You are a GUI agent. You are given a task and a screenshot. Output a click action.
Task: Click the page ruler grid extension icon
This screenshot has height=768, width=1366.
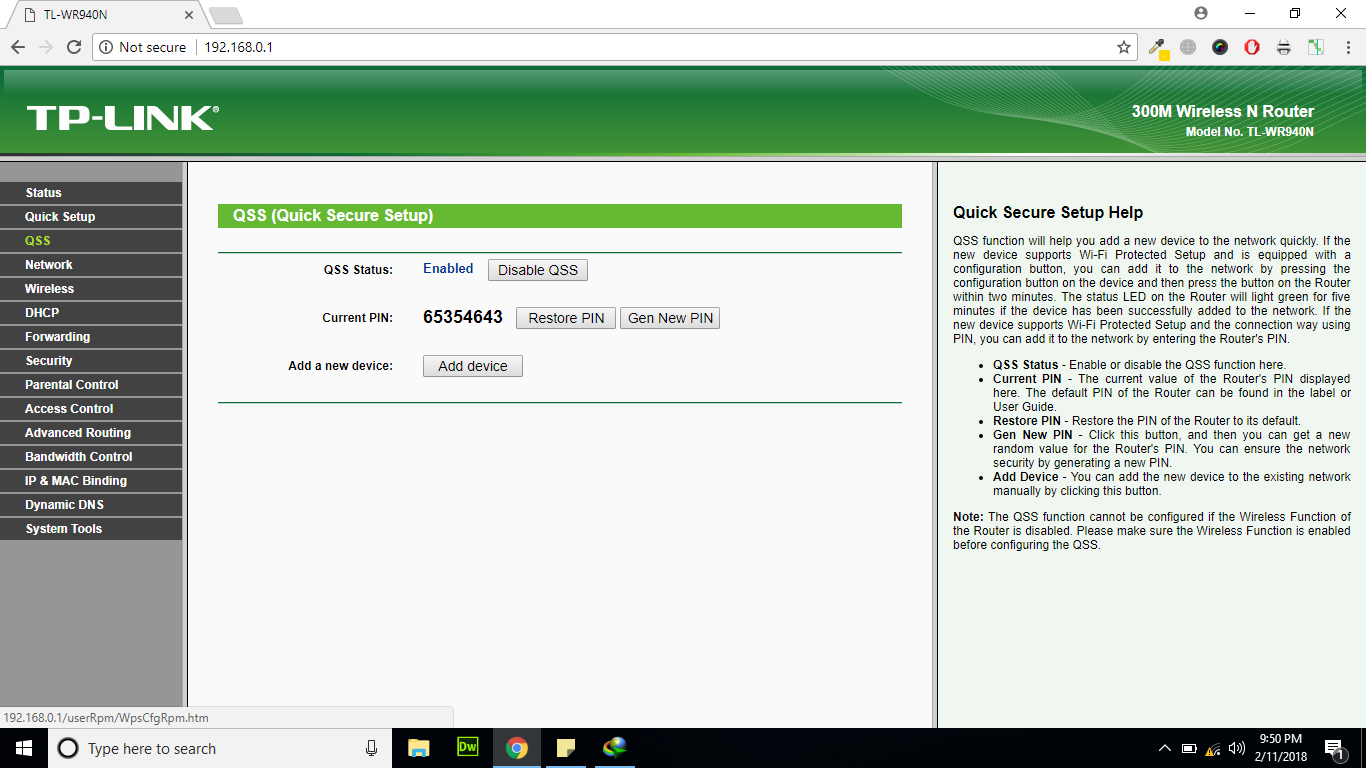1316,47
